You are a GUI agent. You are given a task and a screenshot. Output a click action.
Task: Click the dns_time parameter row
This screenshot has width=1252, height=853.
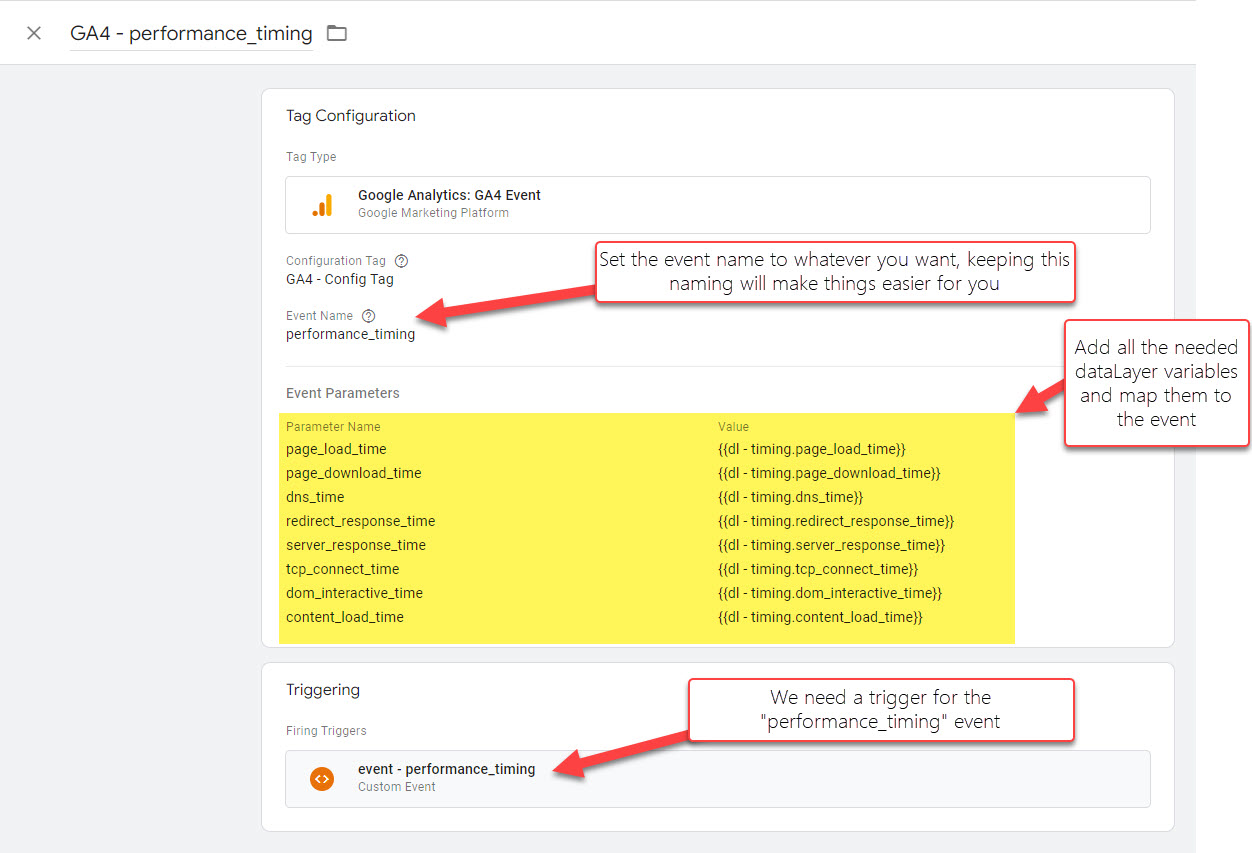point(315,497)
